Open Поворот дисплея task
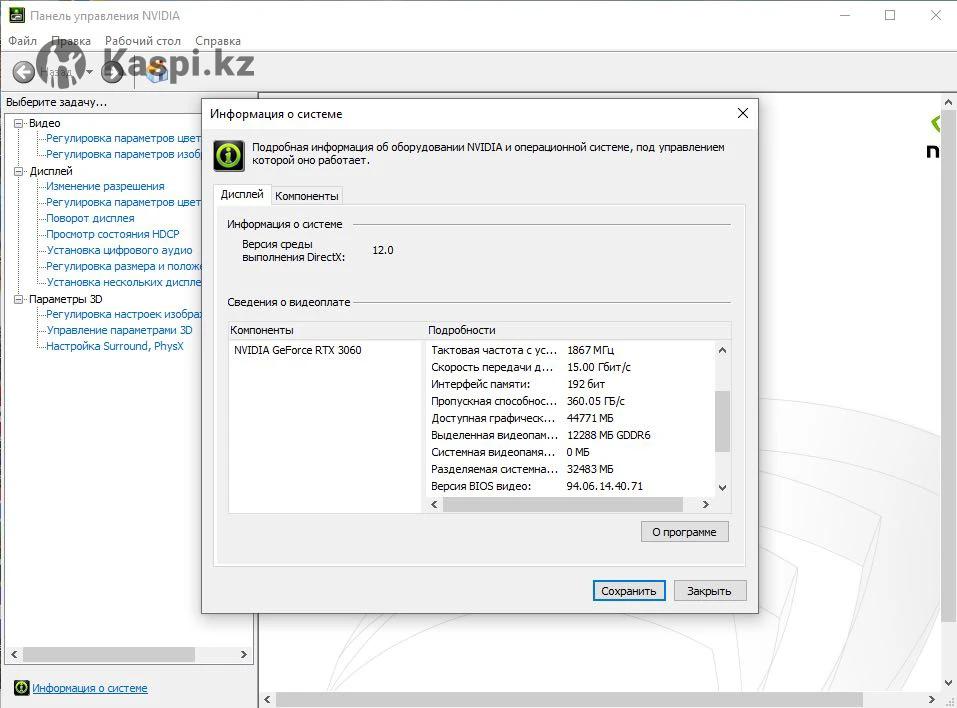Image resolution: width=957 pixels, height=708 pixels. (90, 218)
